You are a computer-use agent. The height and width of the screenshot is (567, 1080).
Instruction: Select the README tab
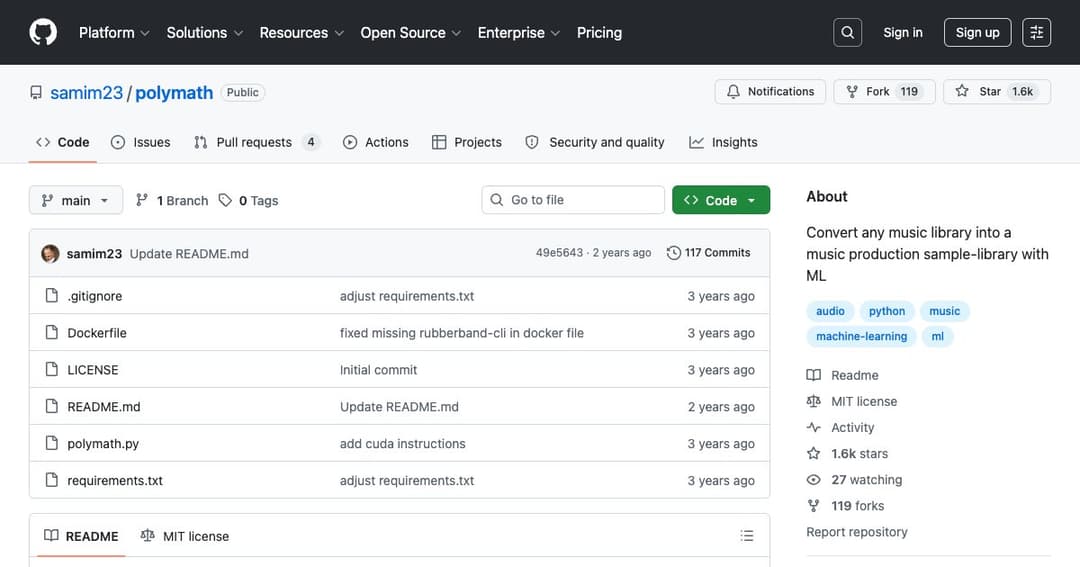click(x=81, y=536)
